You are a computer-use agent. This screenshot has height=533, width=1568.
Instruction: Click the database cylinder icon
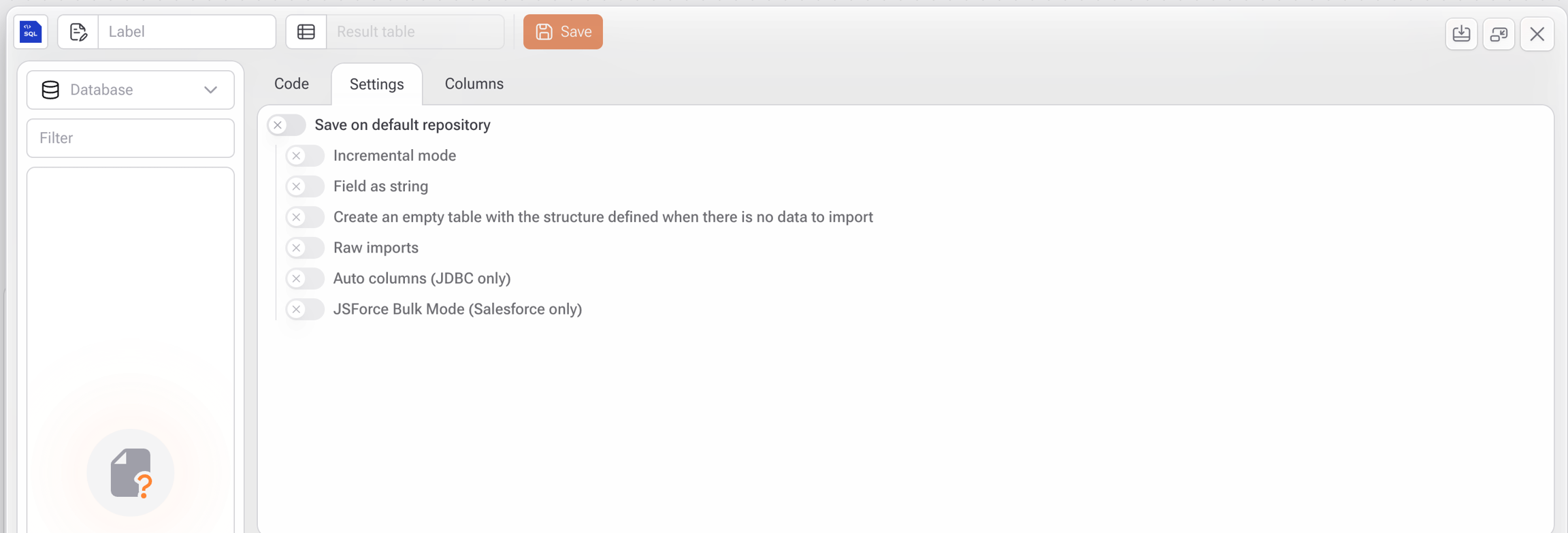click(x=50, y=90)
